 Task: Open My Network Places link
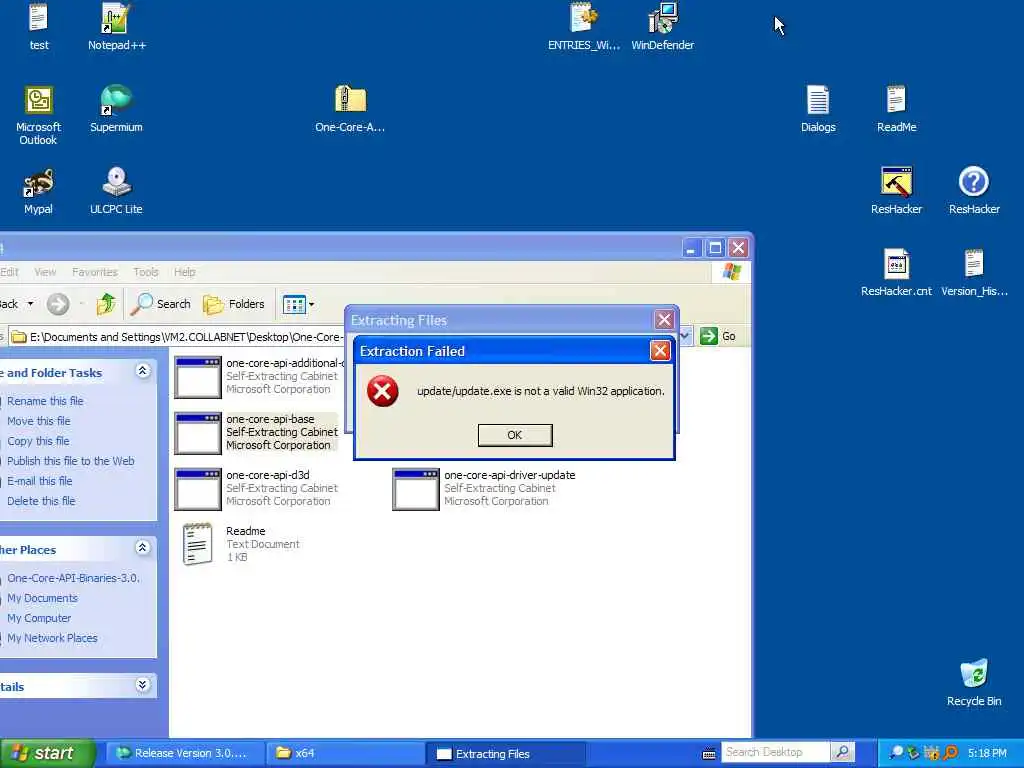coord(52,639)
